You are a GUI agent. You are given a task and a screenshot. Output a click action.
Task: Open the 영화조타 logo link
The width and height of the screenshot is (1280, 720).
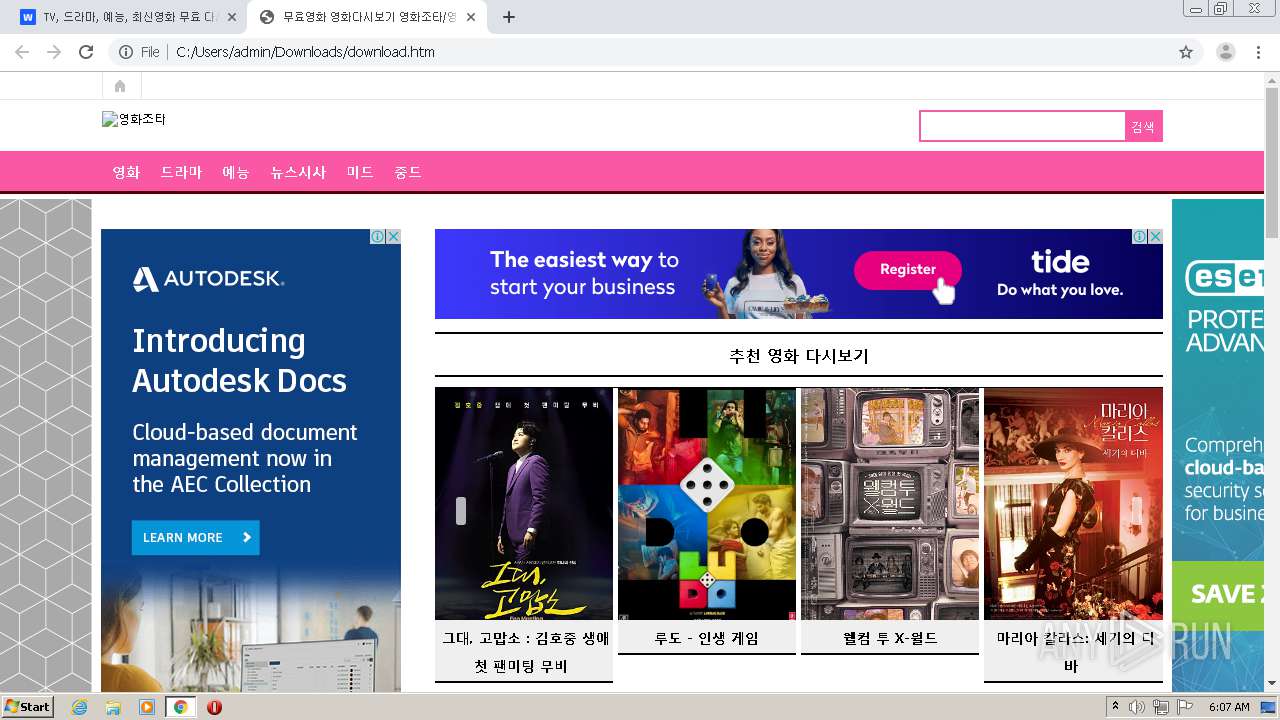pos(134,119)
